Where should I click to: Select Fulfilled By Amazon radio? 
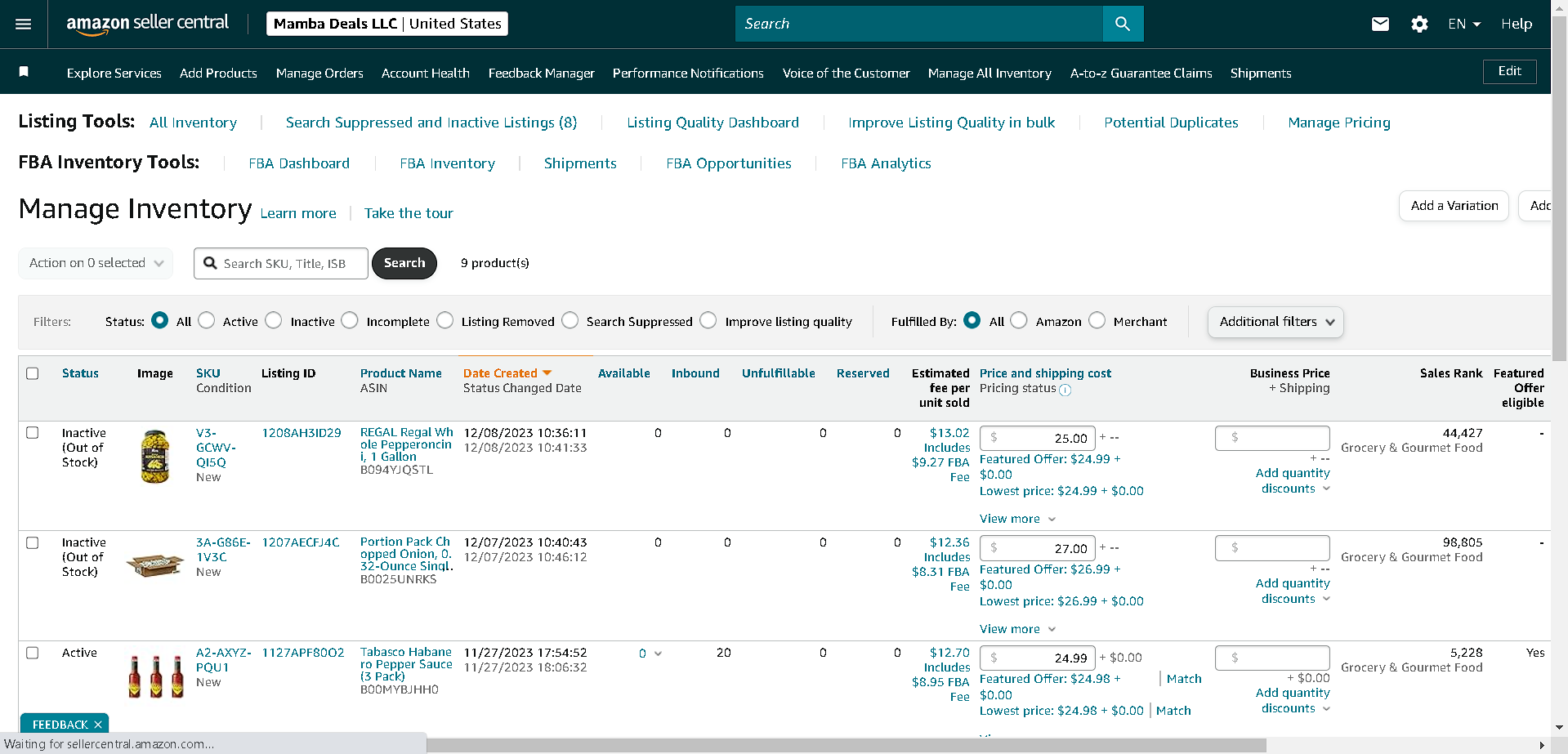(x=1019, y=320)
